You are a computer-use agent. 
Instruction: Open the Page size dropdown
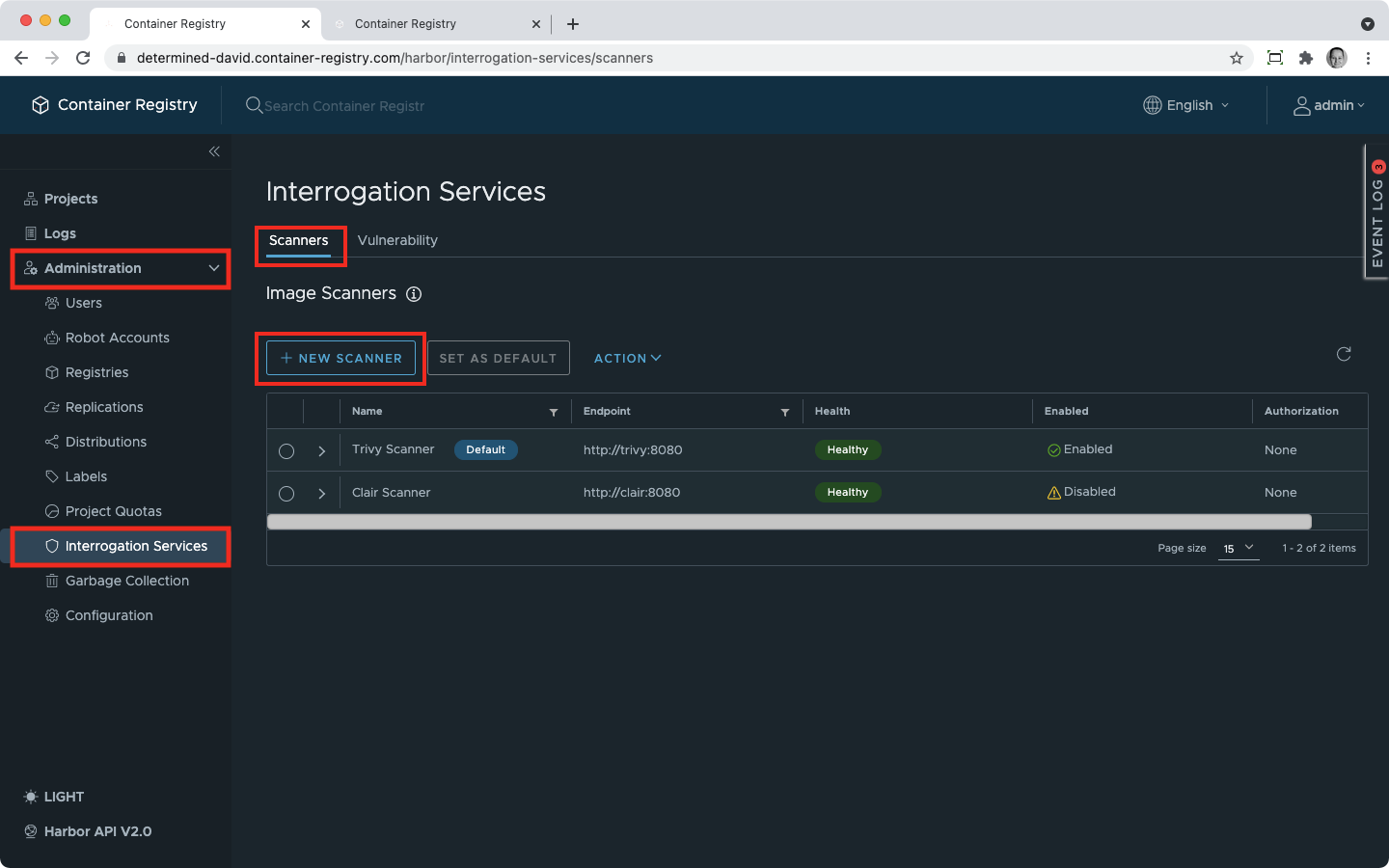[1239, 548]
